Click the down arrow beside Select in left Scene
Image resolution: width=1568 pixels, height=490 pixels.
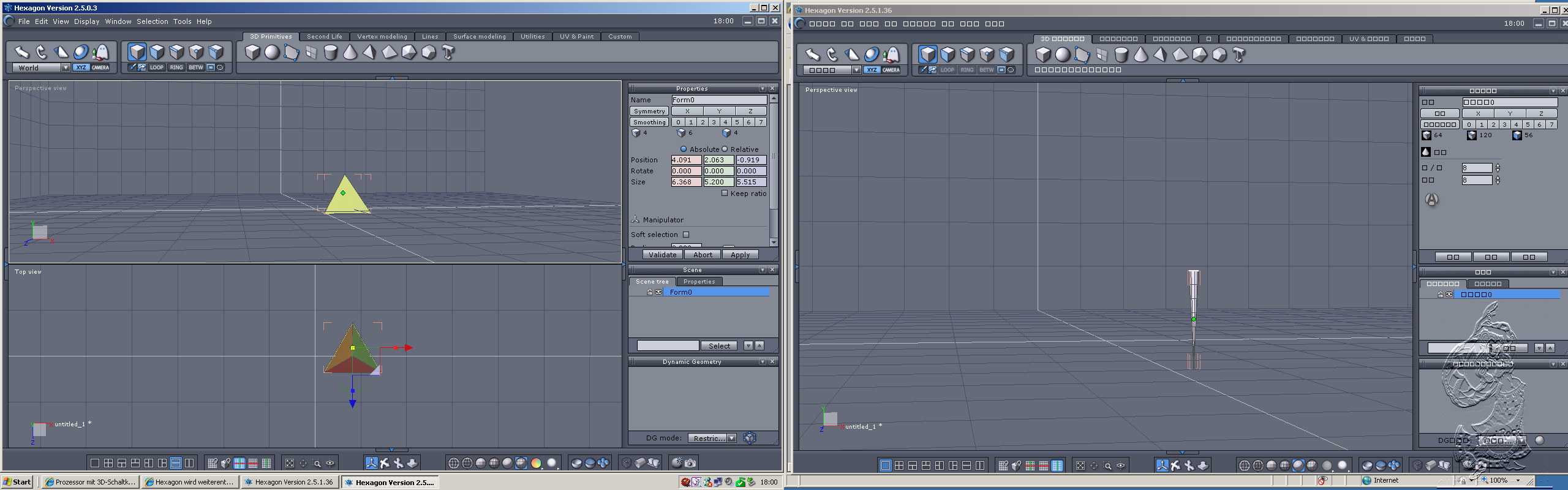point(748,345)
